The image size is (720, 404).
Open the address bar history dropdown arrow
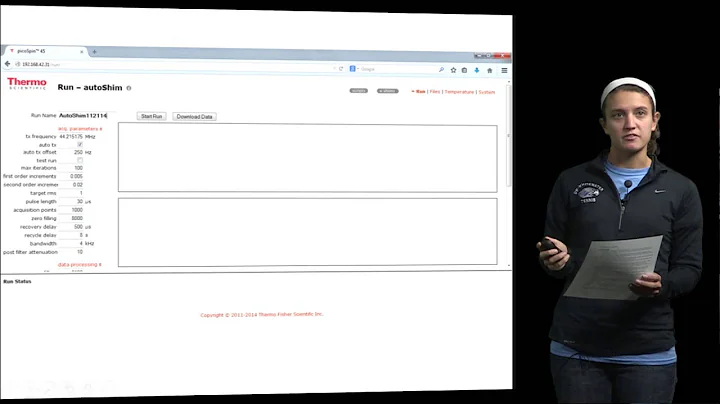coord(334,68)
